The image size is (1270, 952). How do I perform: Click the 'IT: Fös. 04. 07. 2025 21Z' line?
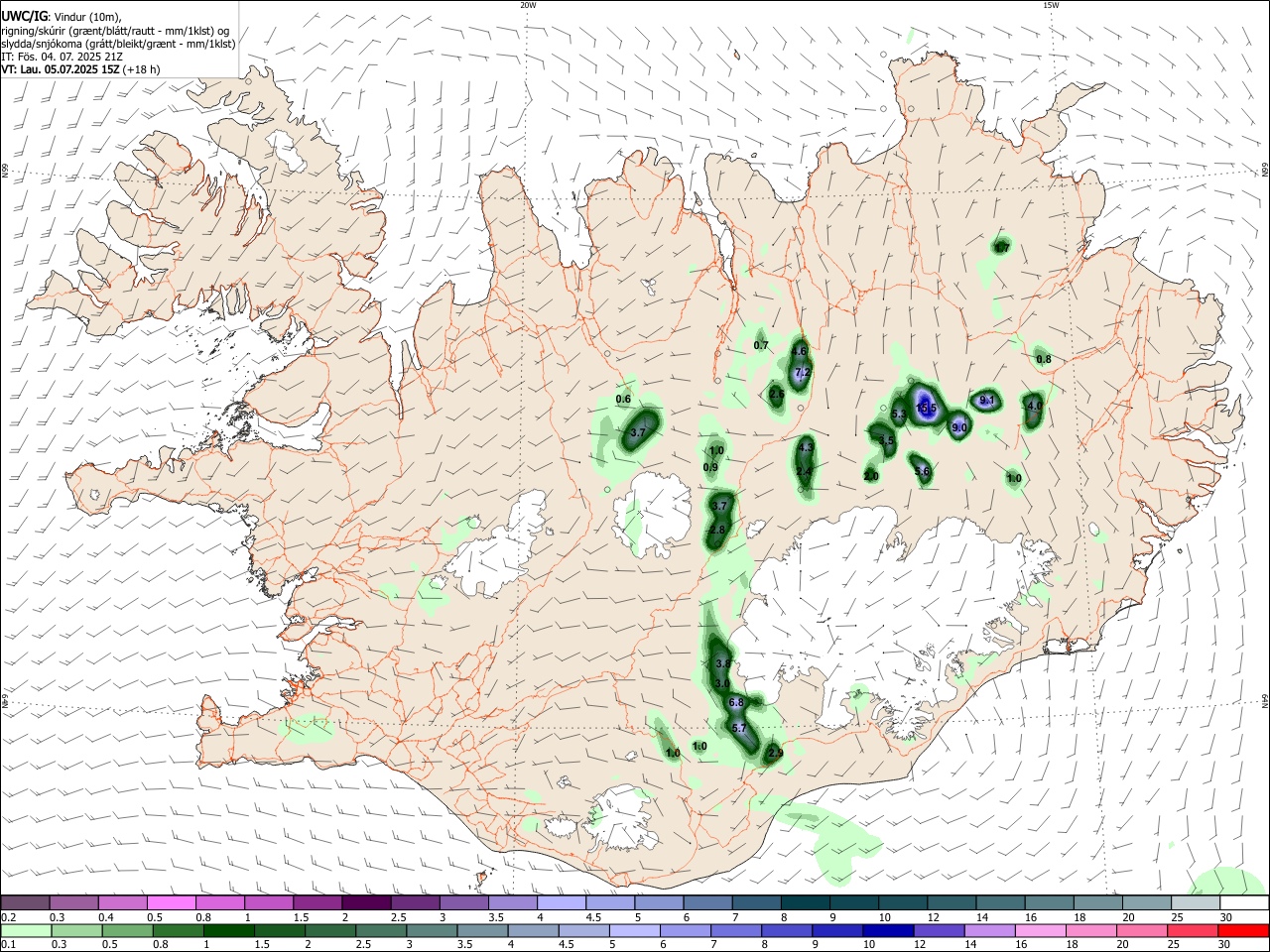[62, 57]
